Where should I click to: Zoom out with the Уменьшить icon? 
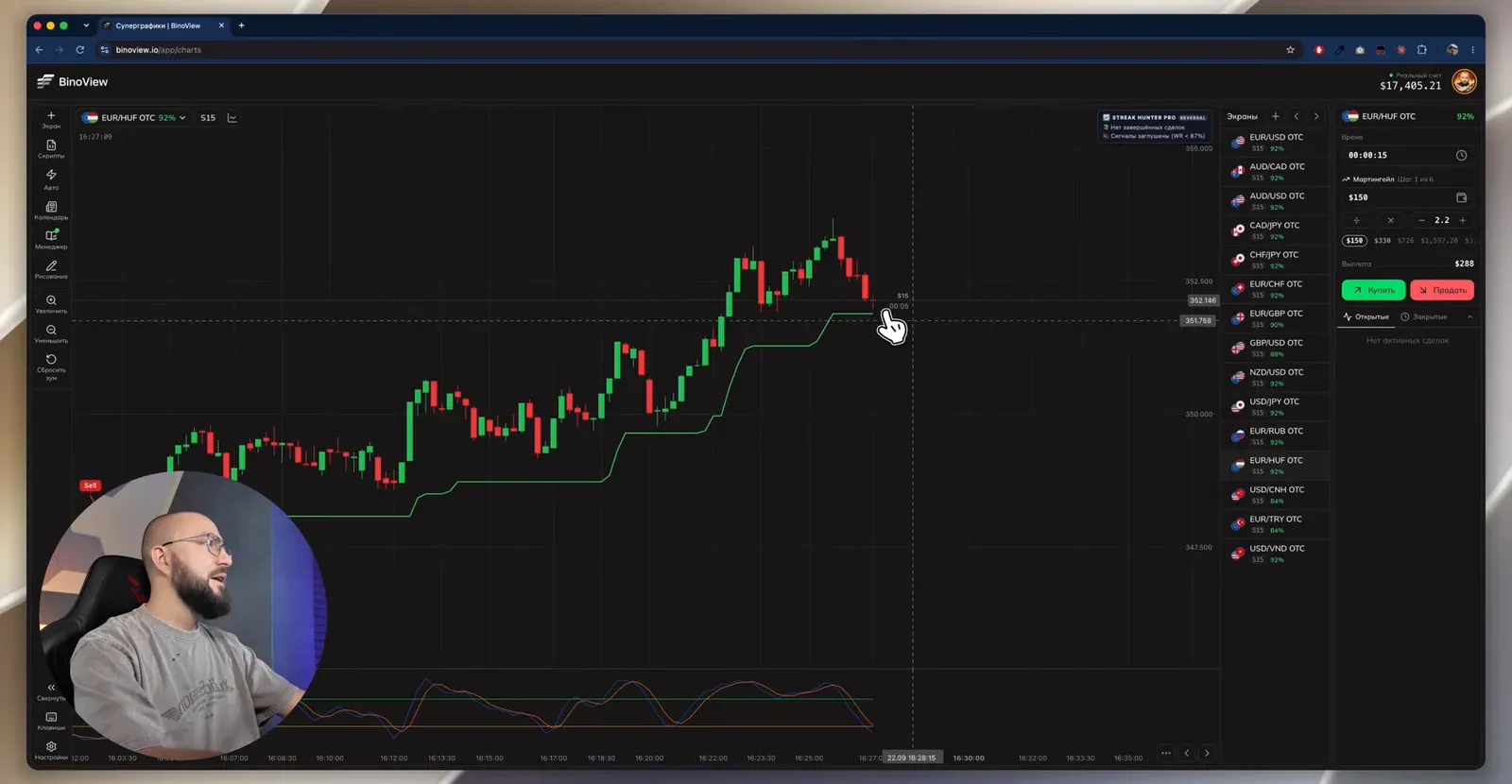click(51, 333)
